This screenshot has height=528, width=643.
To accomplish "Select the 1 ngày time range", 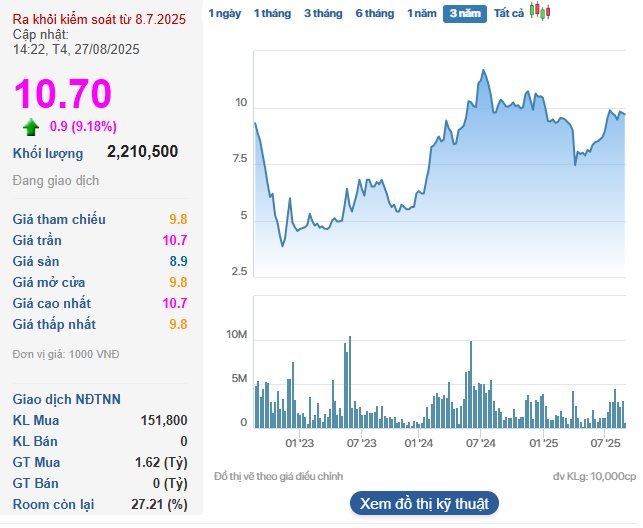I will 224,14.
